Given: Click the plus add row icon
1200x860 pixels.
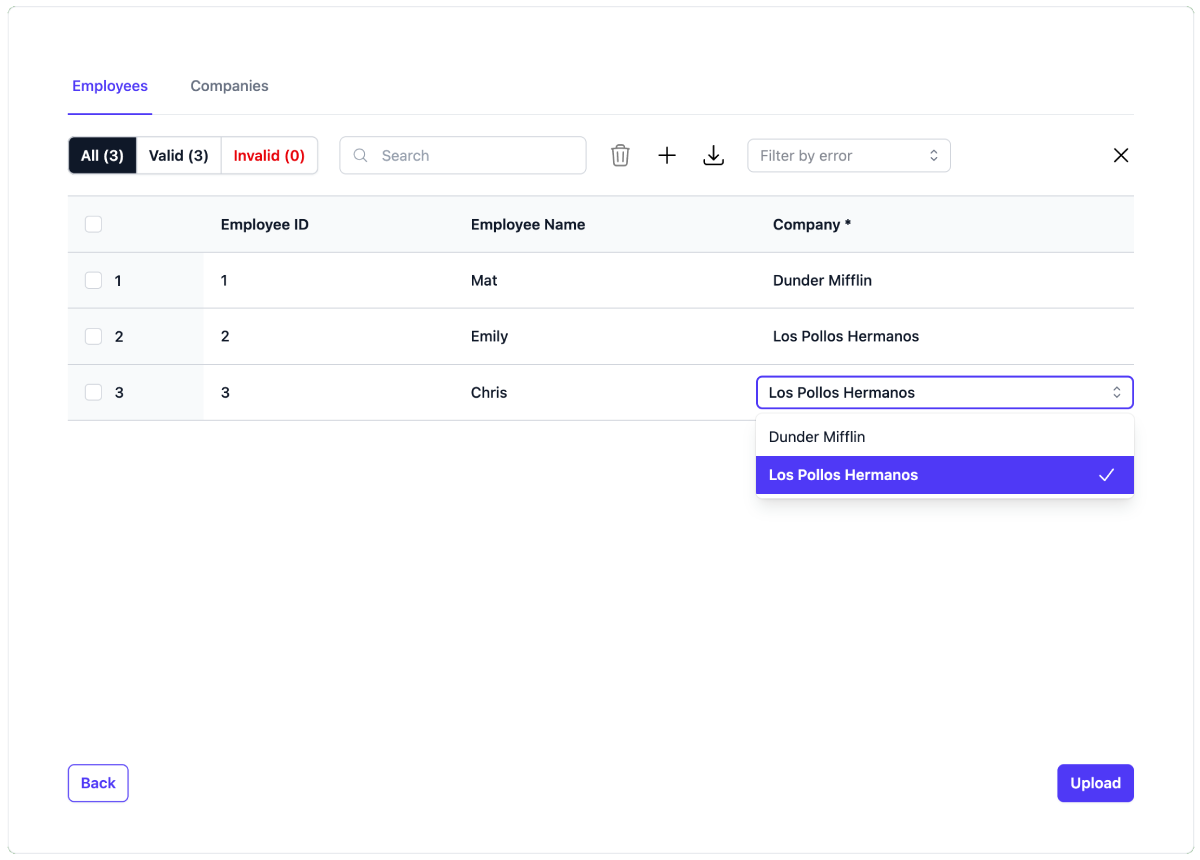Looking at the screenshot, I should pos(667,155).
